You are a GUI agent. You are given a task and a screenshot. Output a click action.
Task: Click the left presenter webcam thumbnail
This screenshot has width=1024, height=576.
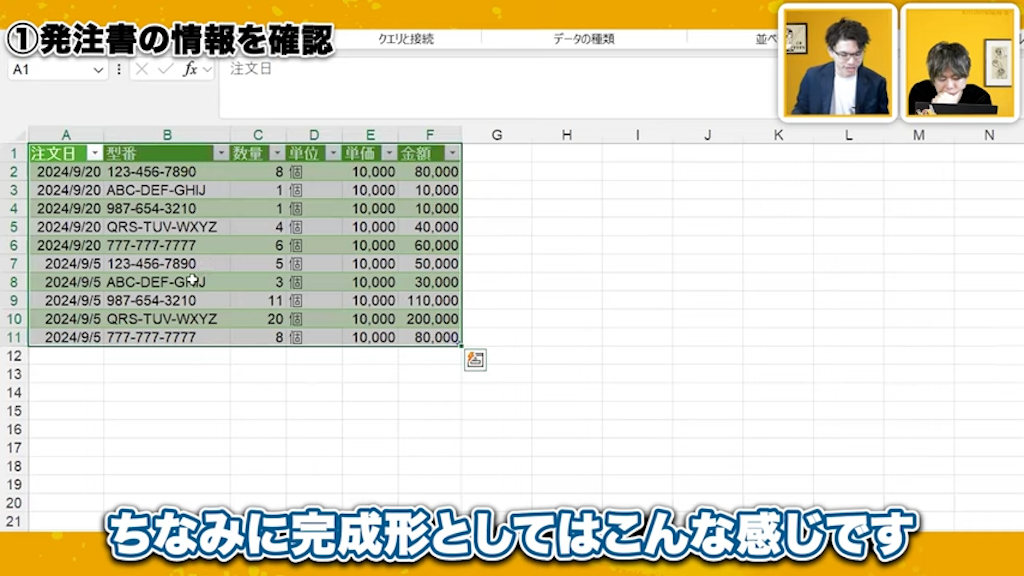coord(837,62)
